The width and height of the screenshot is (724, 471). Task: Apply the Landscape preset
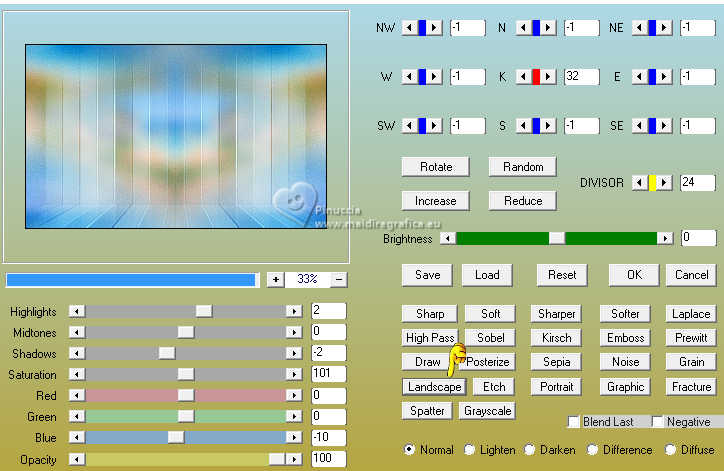pos(434,387)
